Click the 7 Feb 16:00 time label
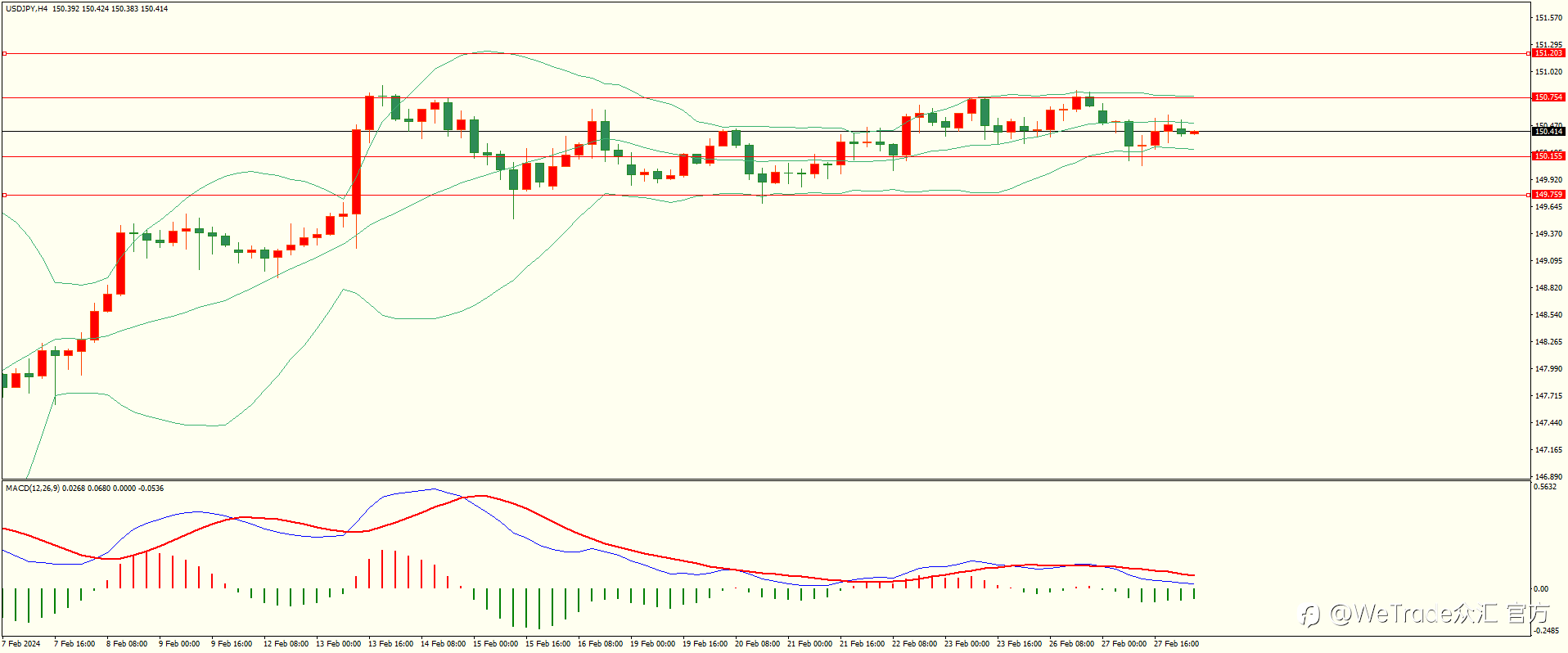1568x653 pixels. point(74,644)
